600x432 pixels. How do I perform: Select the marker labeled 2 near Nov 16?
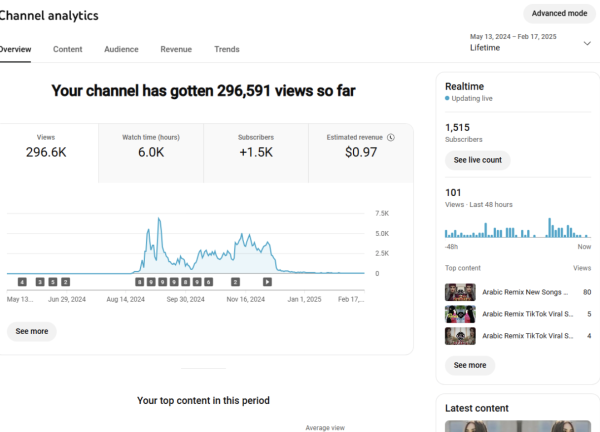pos(235,282)
